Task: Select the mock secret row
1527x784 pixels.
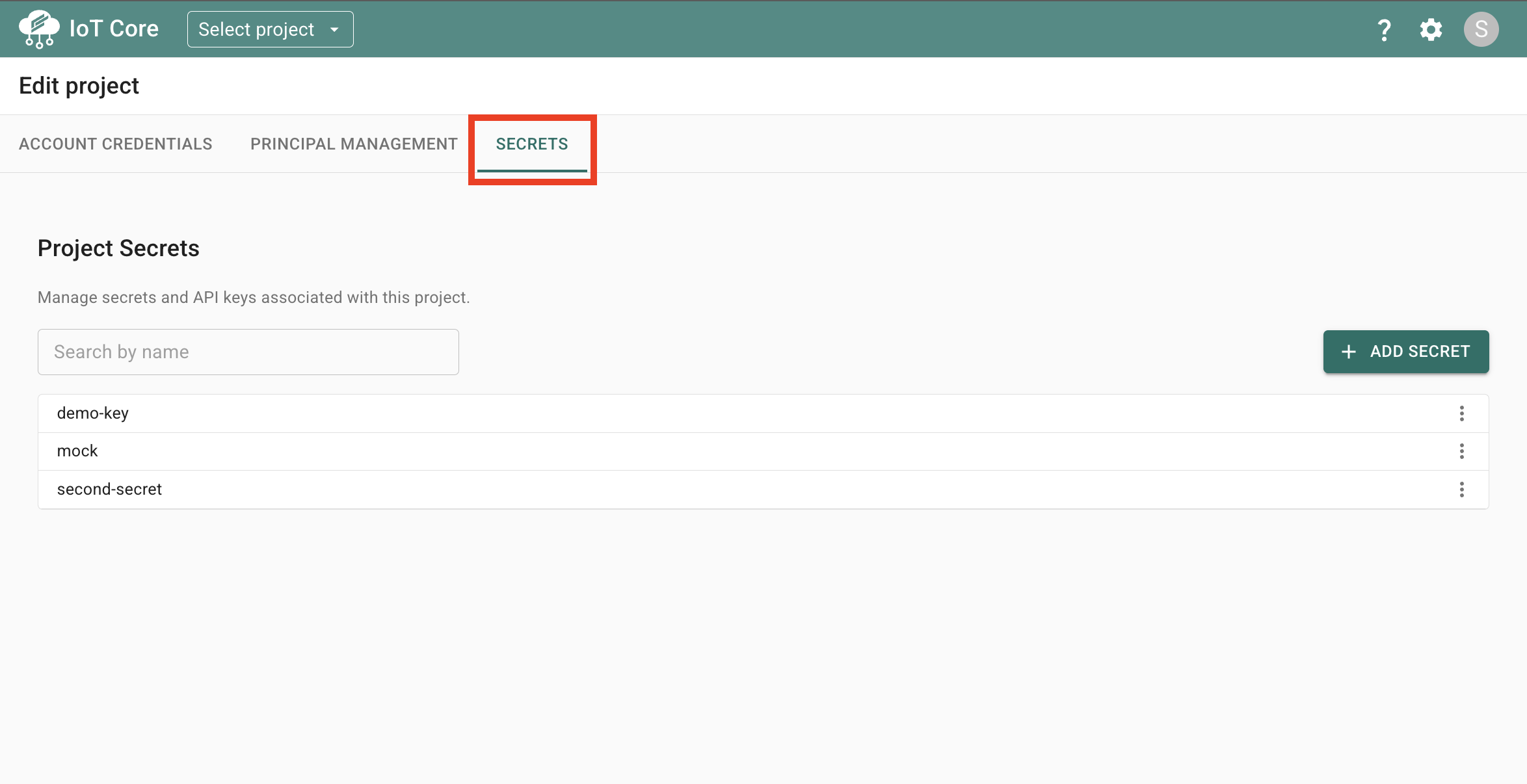Action: (x=763, y=451)
